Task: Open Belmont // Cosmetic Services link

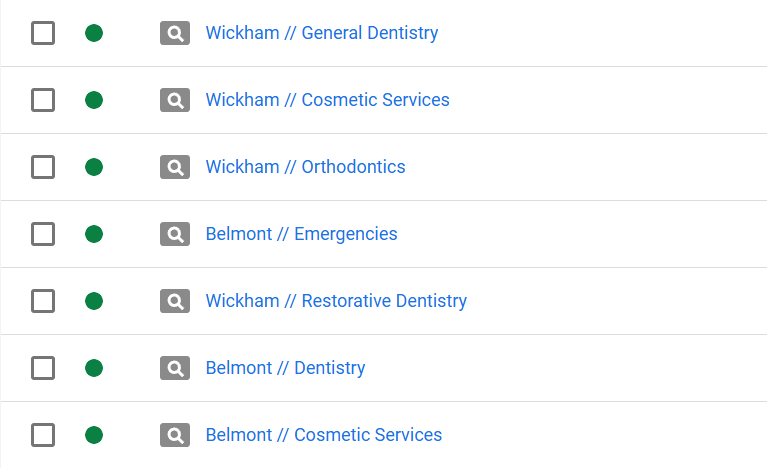Action: pos(324,435)
